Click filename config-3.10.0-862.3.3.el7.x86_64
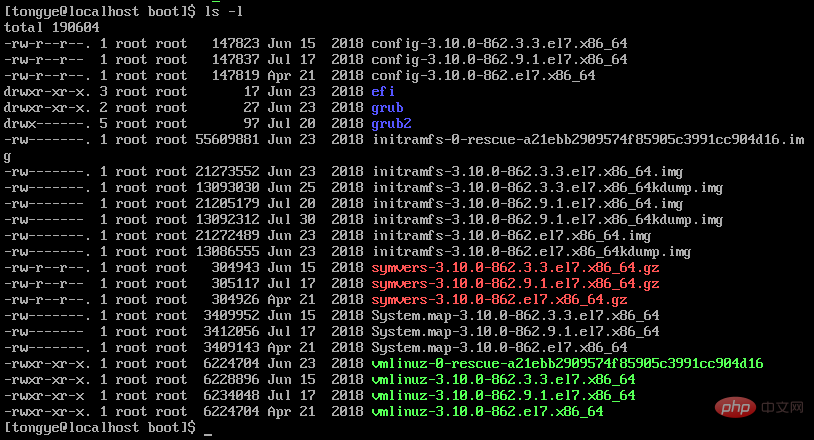The image size is (814, 440). (x=499, y=44)
